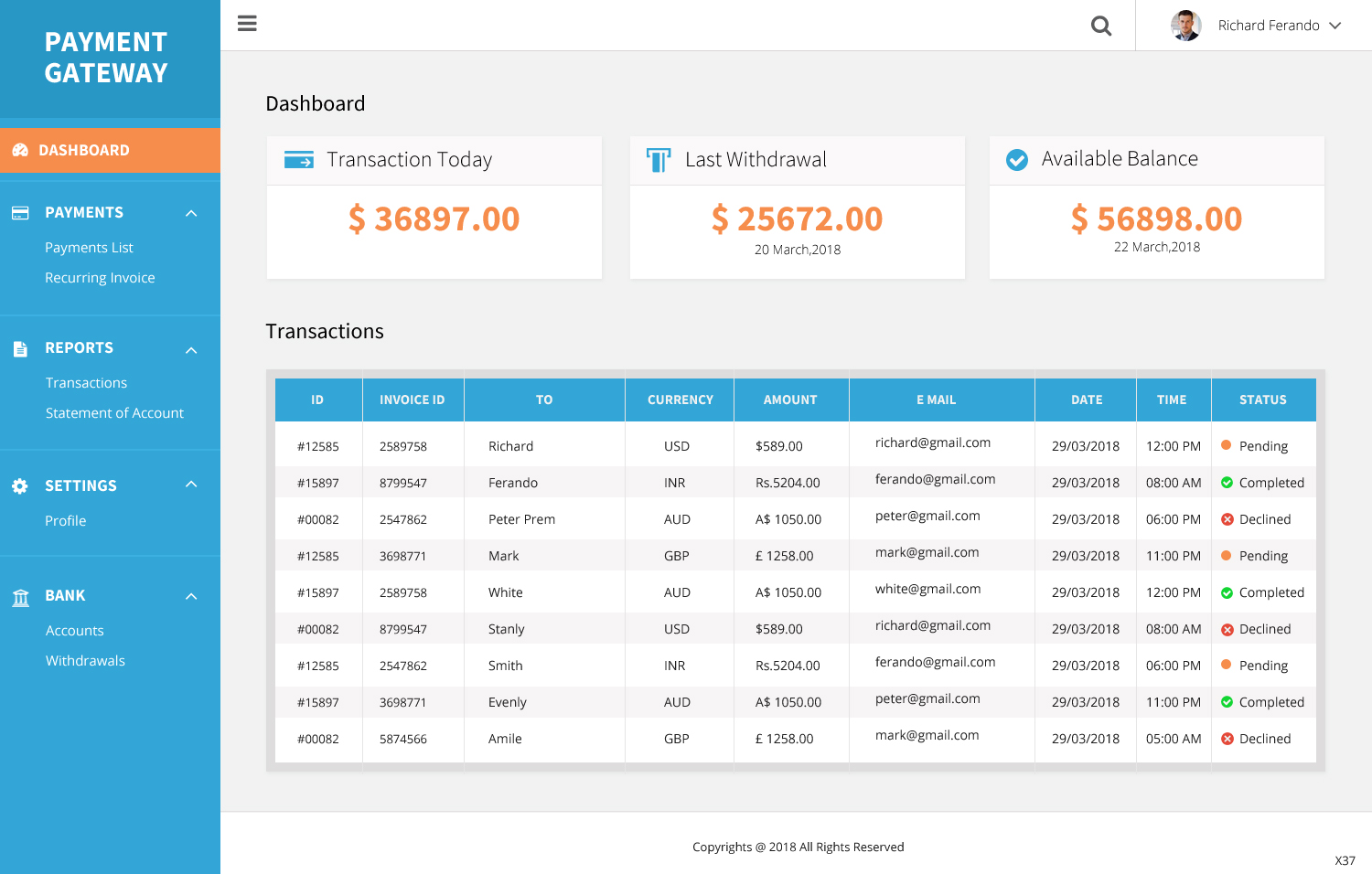Click the Last Withdrawal ATM icon
The height and width of the screenshot is (874, 1372).
(658, 160)
